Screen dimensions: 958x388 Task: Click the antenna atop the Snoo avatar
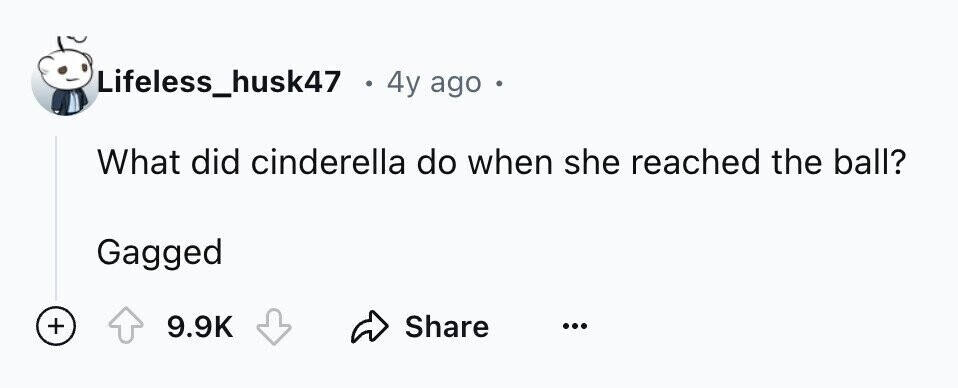[71, 45]
